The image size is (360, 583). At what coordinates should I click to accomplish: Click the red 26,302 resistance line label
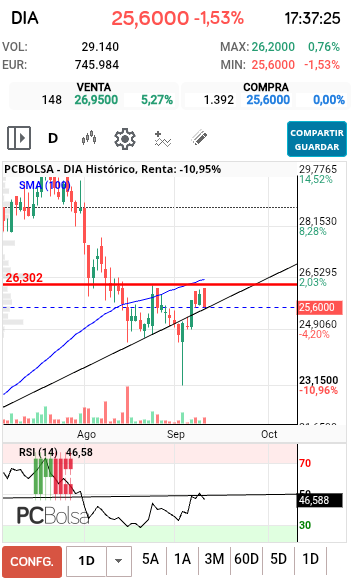tap(24, 277)
